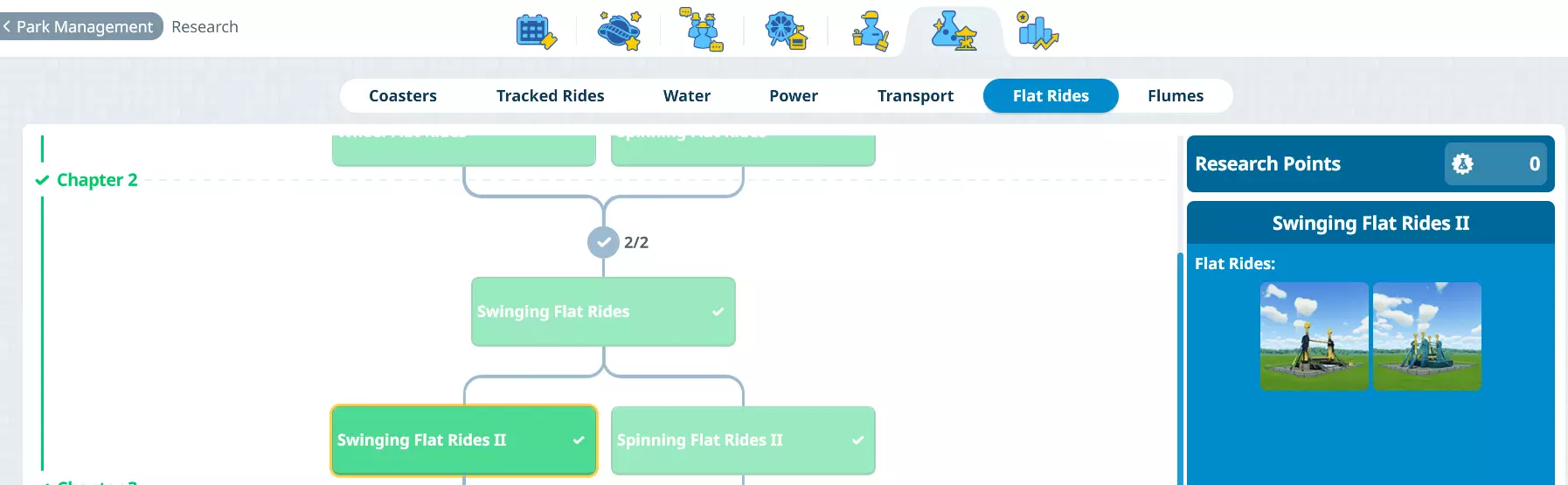Switch to the Coasters tab

pyautogui.click(x=403, y=96)
